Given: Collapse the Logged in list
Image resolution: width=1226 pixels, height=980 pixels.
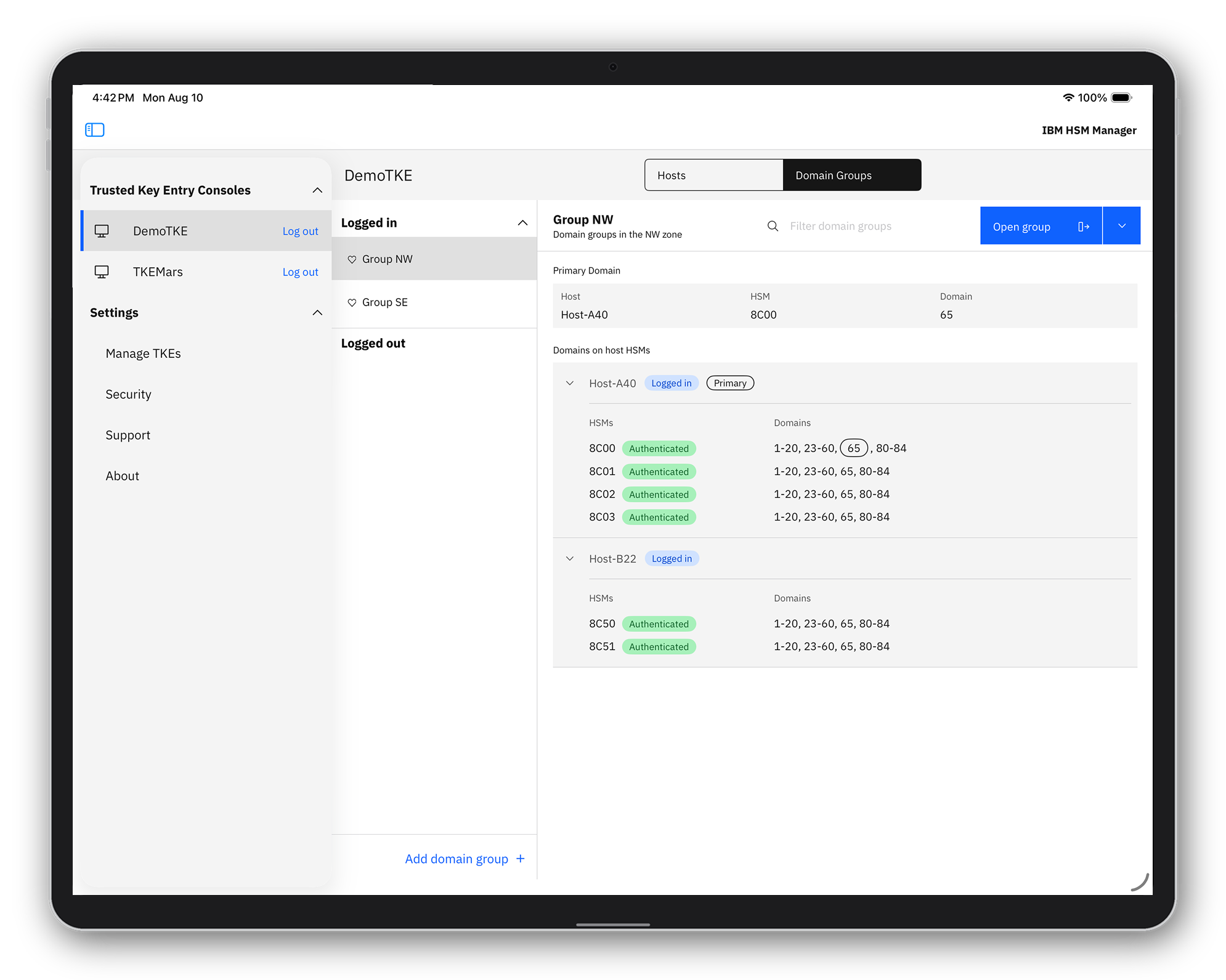Looking at the screenshot, I should click(522, 223).
